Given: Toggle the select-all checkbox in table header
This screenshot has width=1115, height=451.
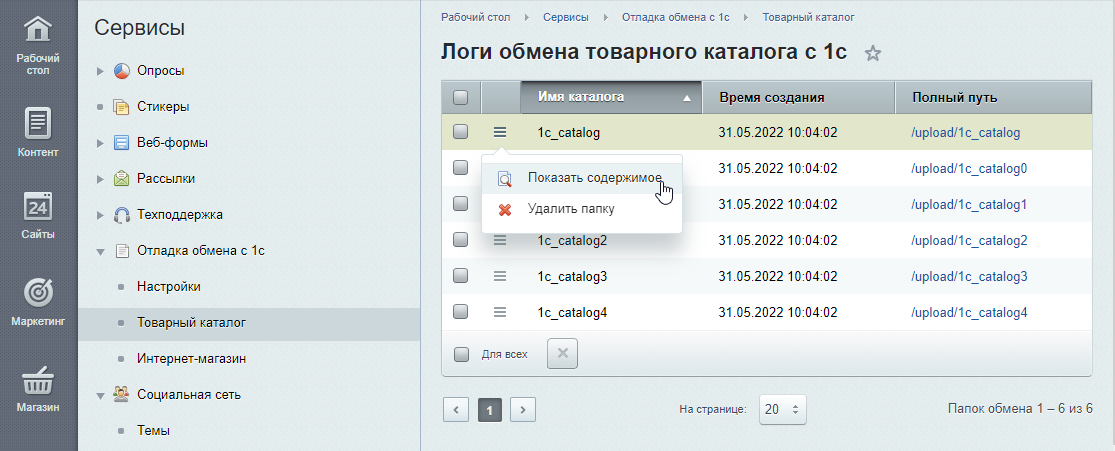Looking at the screenshot, I should point(461,97).
